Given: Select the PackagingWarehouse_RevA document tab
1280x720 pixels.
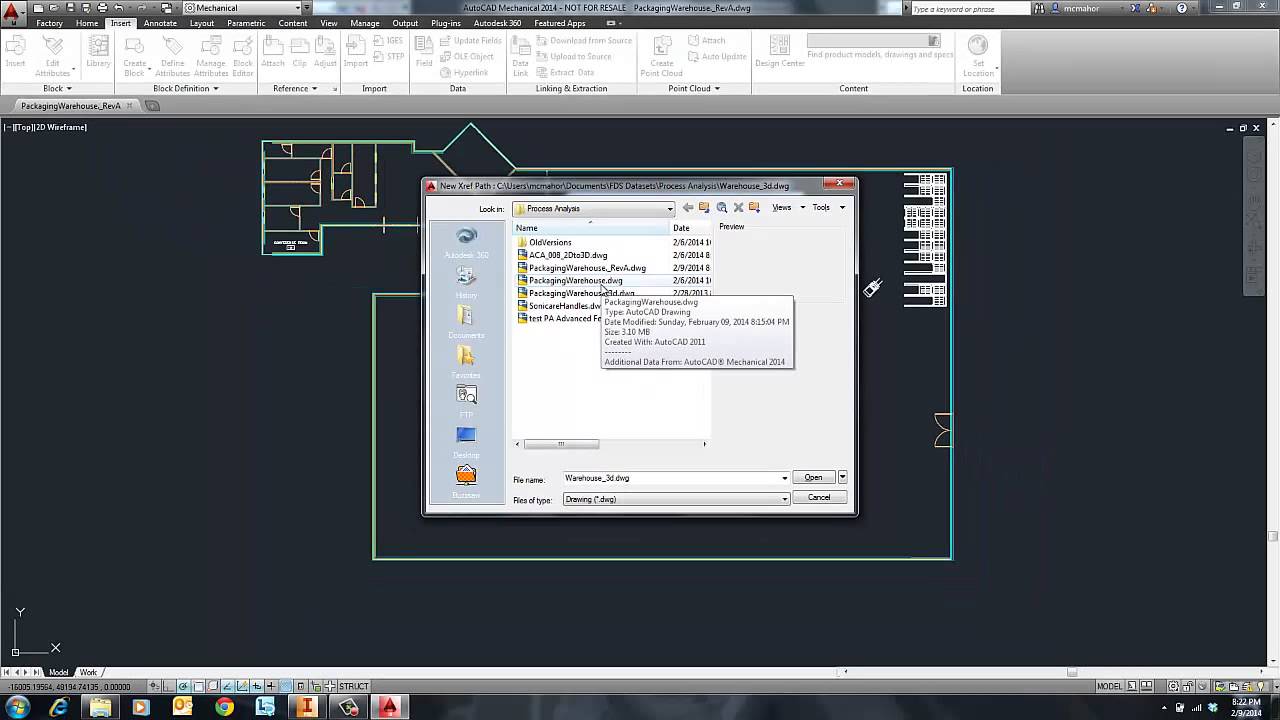Looking at the screenshot, I should (71, 106).
